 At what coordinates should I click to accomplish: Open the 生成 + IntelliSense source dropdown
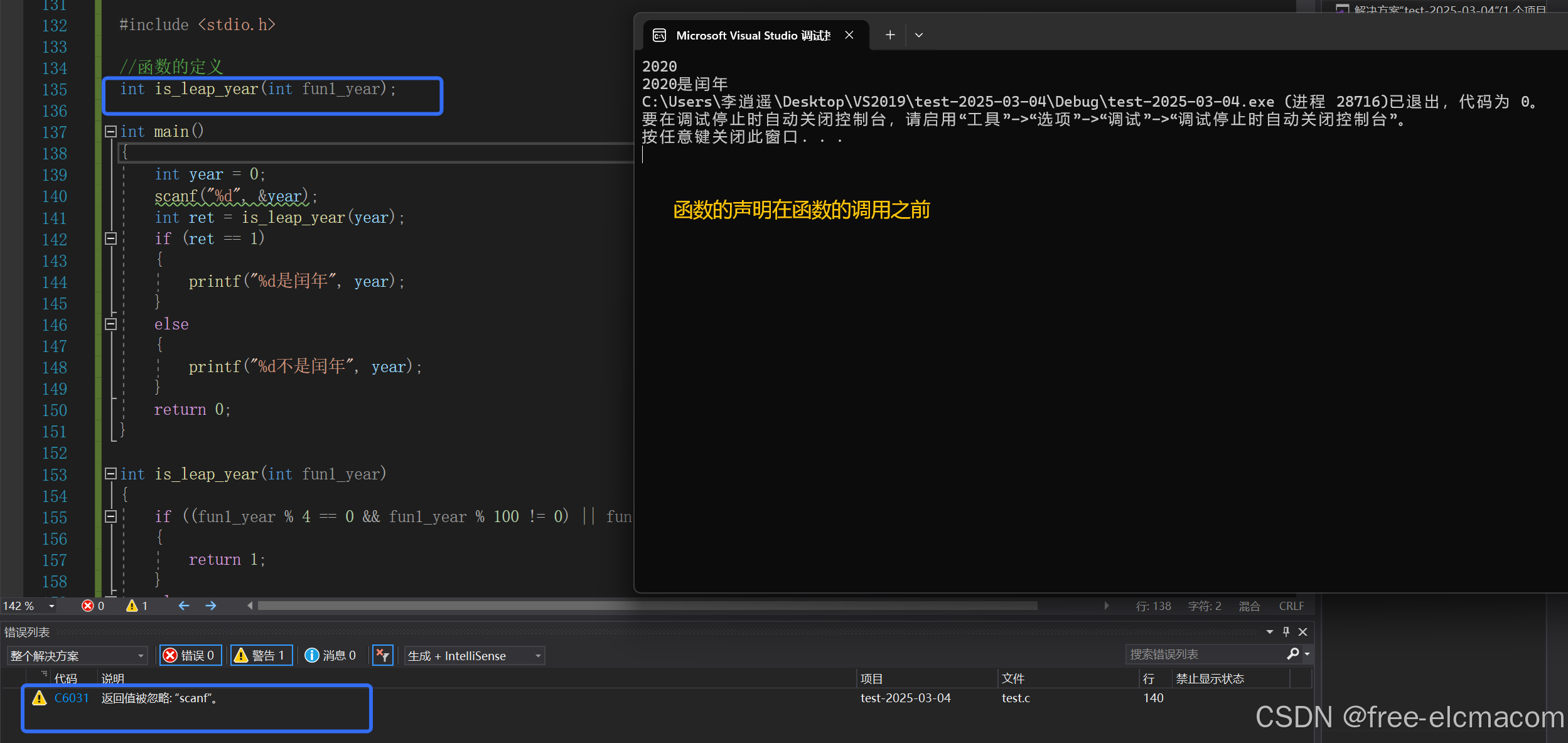pos(475,656)
